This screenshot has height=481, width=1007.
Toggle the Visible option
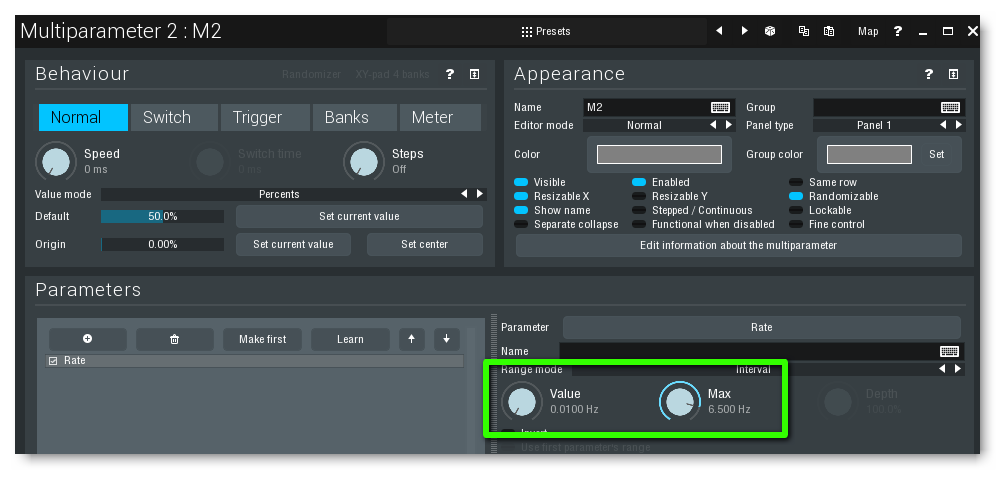coord(521,182)
